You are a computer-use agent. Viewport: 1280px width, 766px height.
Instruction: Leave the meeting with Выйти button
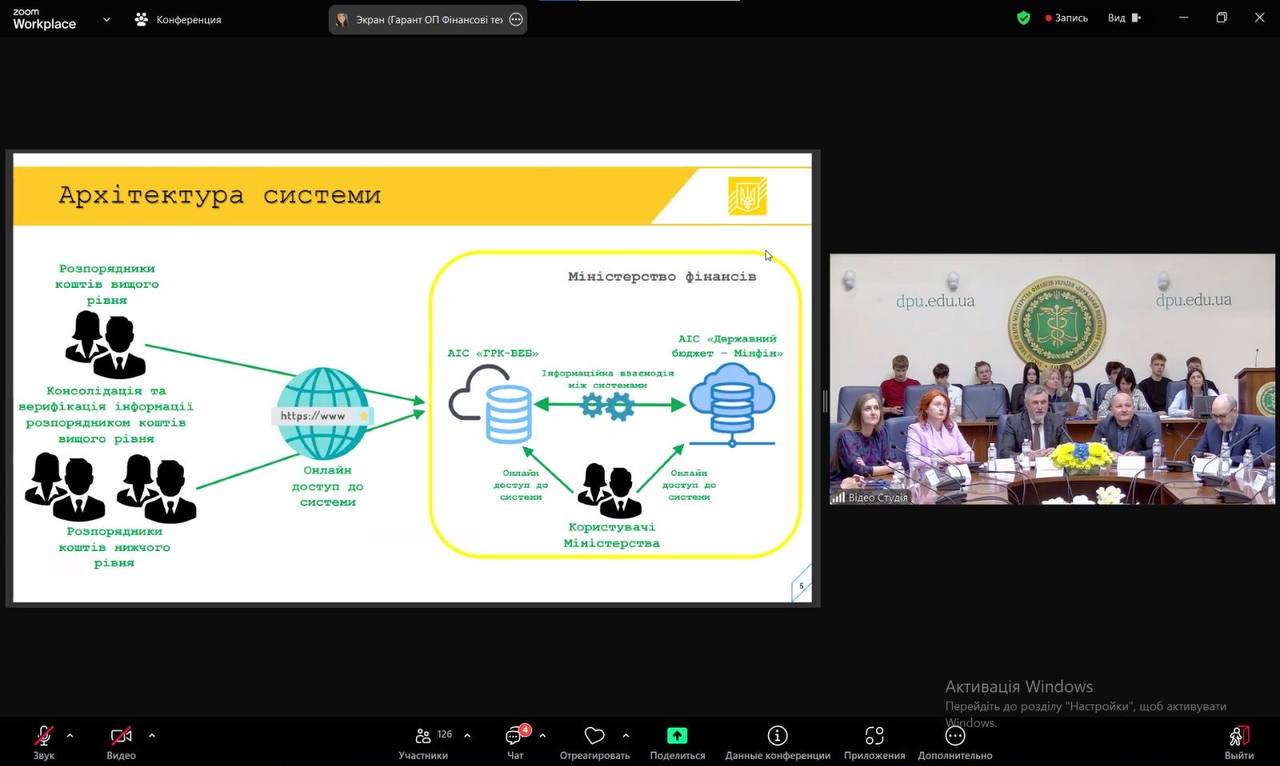point(1239,737)
